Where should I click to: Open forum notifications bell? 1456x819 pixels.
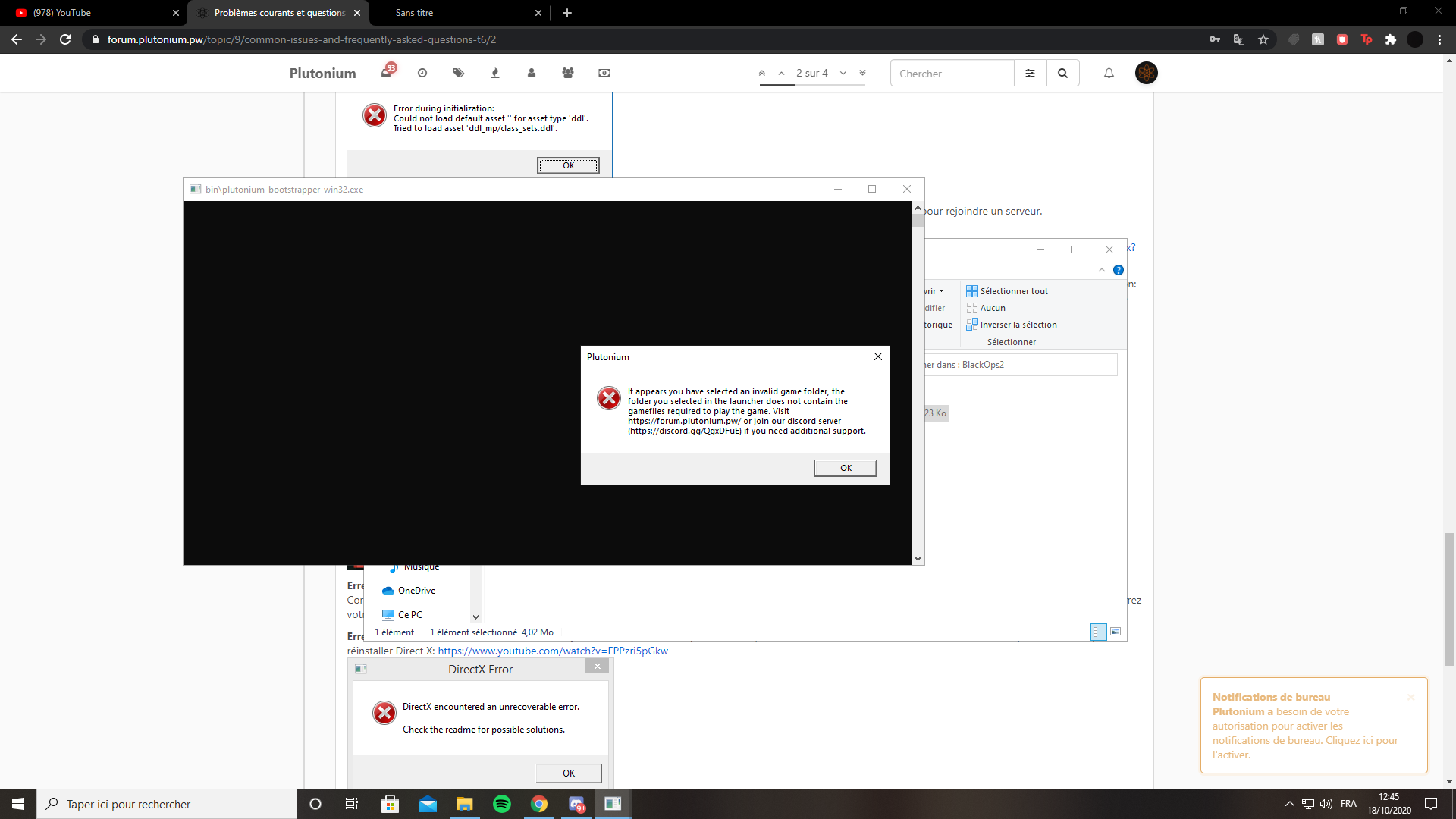point(1109,73)
